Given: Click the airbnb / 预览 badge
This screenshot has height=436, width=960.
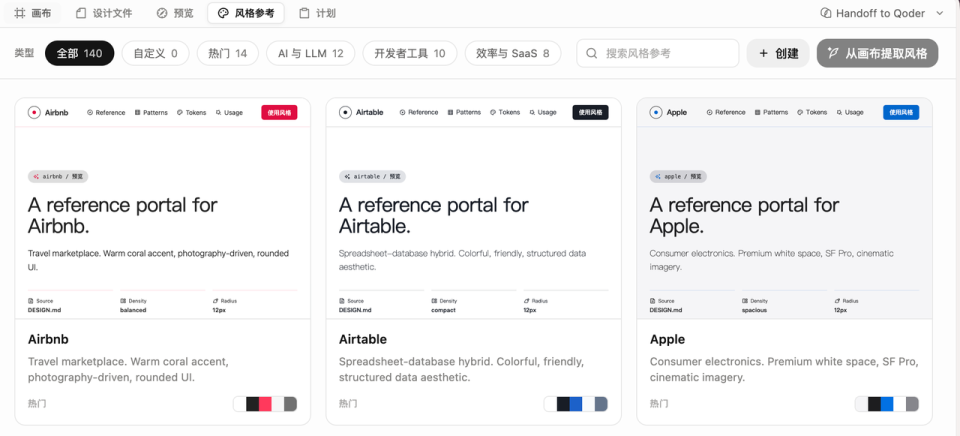Looking at the screenshot, I should pos(58,176).
